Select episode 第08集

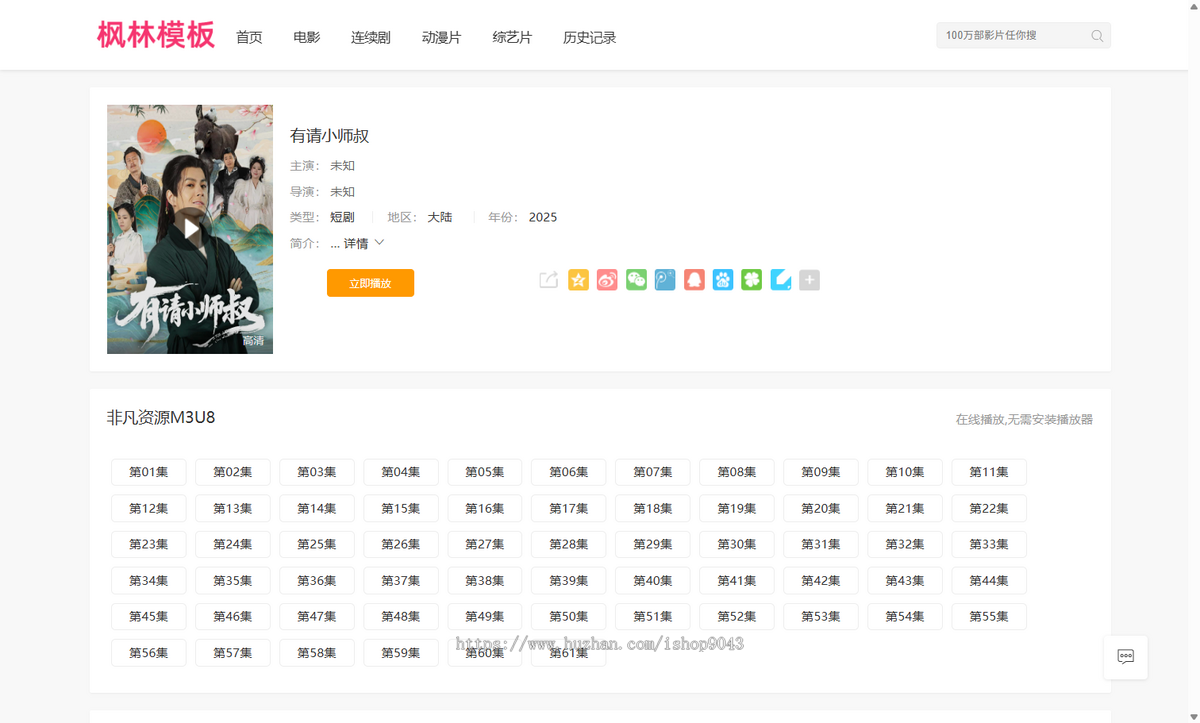737,472
